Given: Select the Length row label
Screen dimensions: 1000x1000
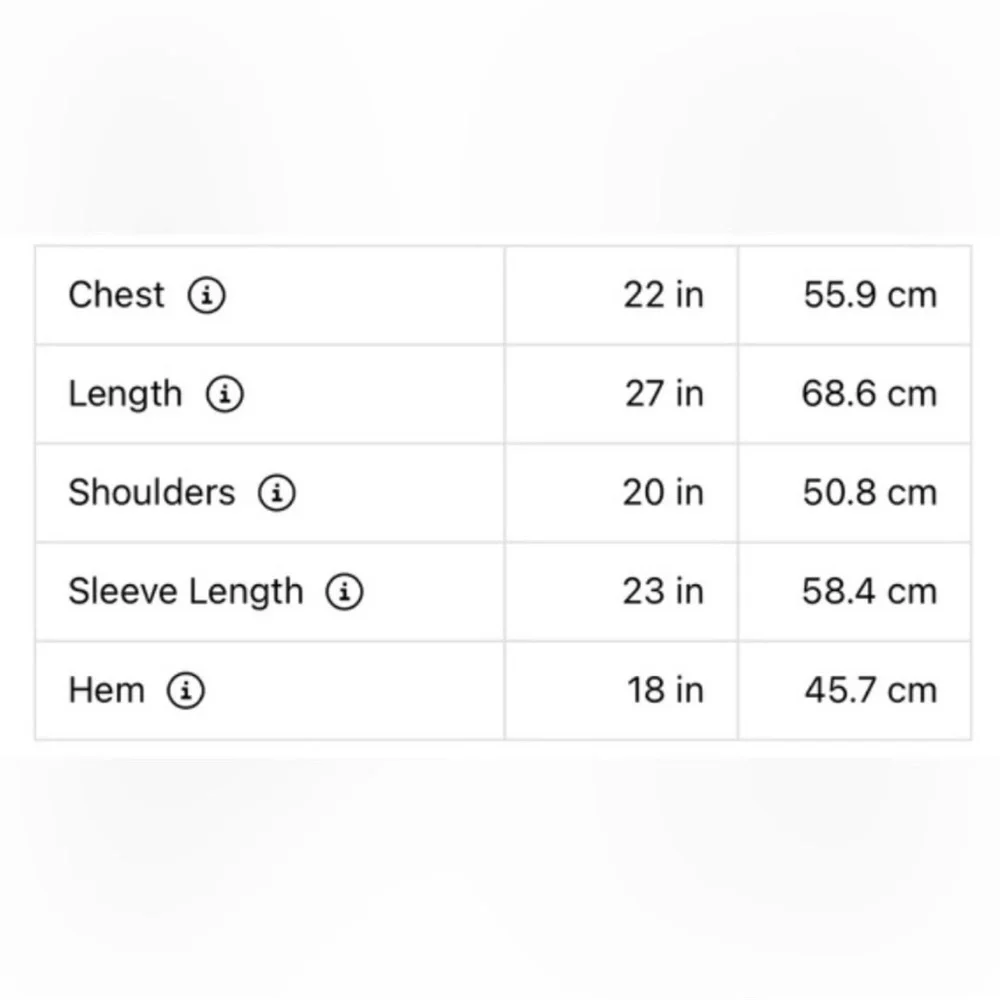Looking at the screenshot, I should [125, 395].
